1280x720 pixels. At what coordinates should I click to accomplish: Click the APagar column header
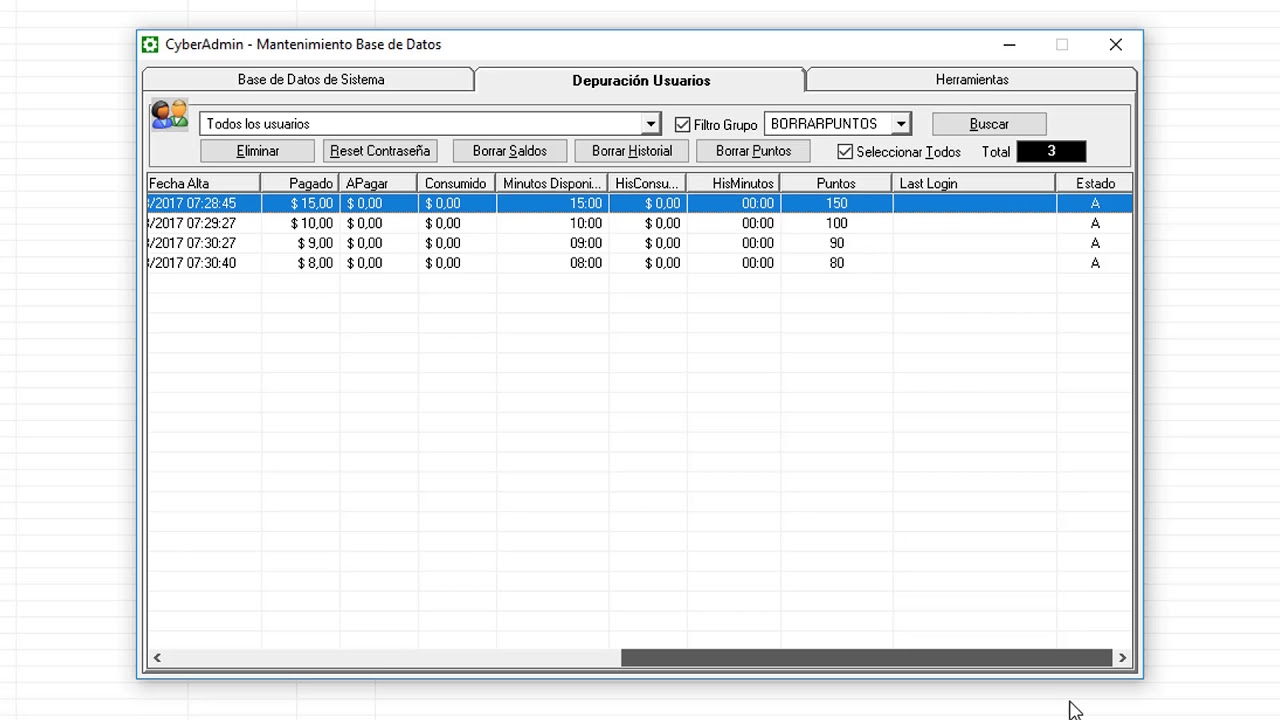(378, 184)
